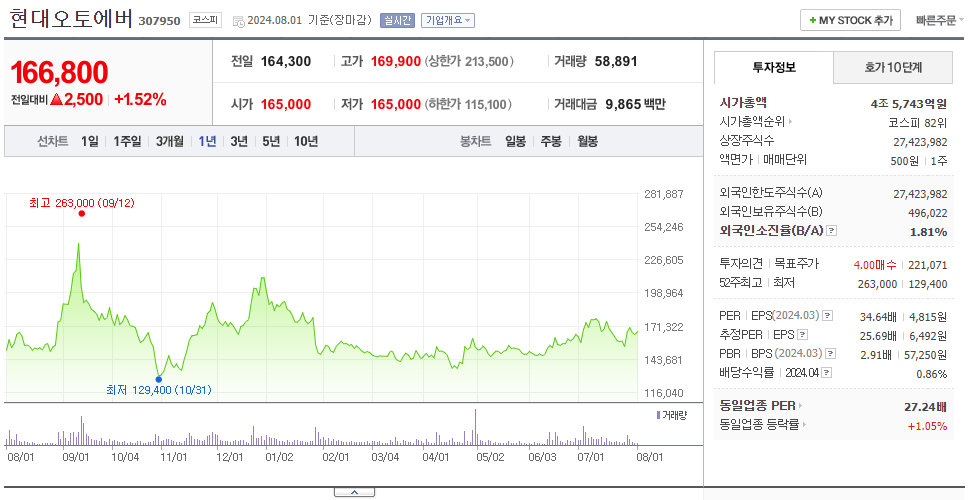
Task: Click the calendar icon beside 2024.08.01
Action: click(x=238, y=21)
